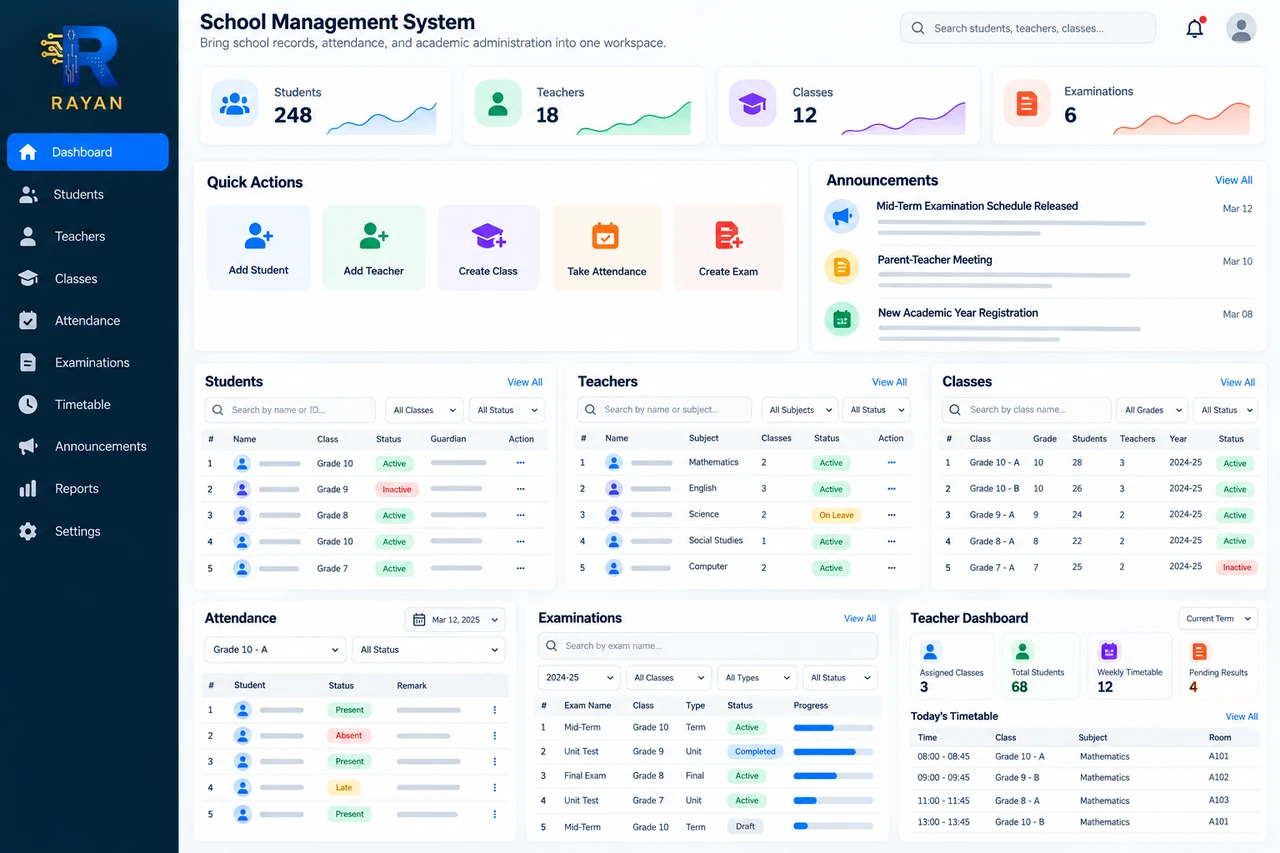Viewport: 1280px width, 853px height.
Task: Open action dots for the Grade 9 student row
Action: click(x=520, y=489)
